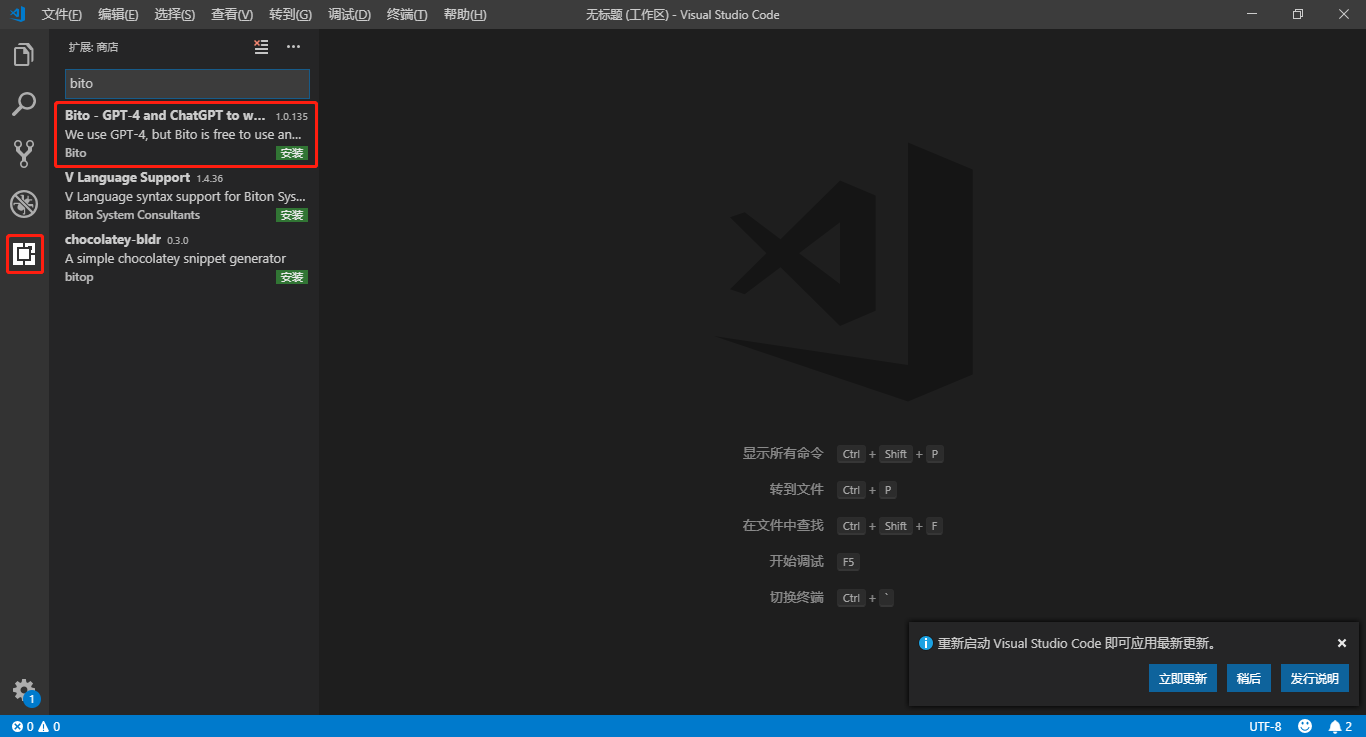Click the 在文件中查找 shortcut hint
Viewport: 1366px width, 737px height.
click(783, 525)
